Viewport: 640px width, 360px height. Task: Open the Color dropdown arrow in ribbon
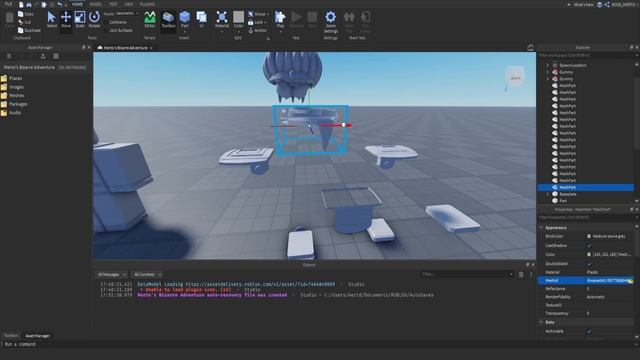pyautogui.click(x=238, y=31)
